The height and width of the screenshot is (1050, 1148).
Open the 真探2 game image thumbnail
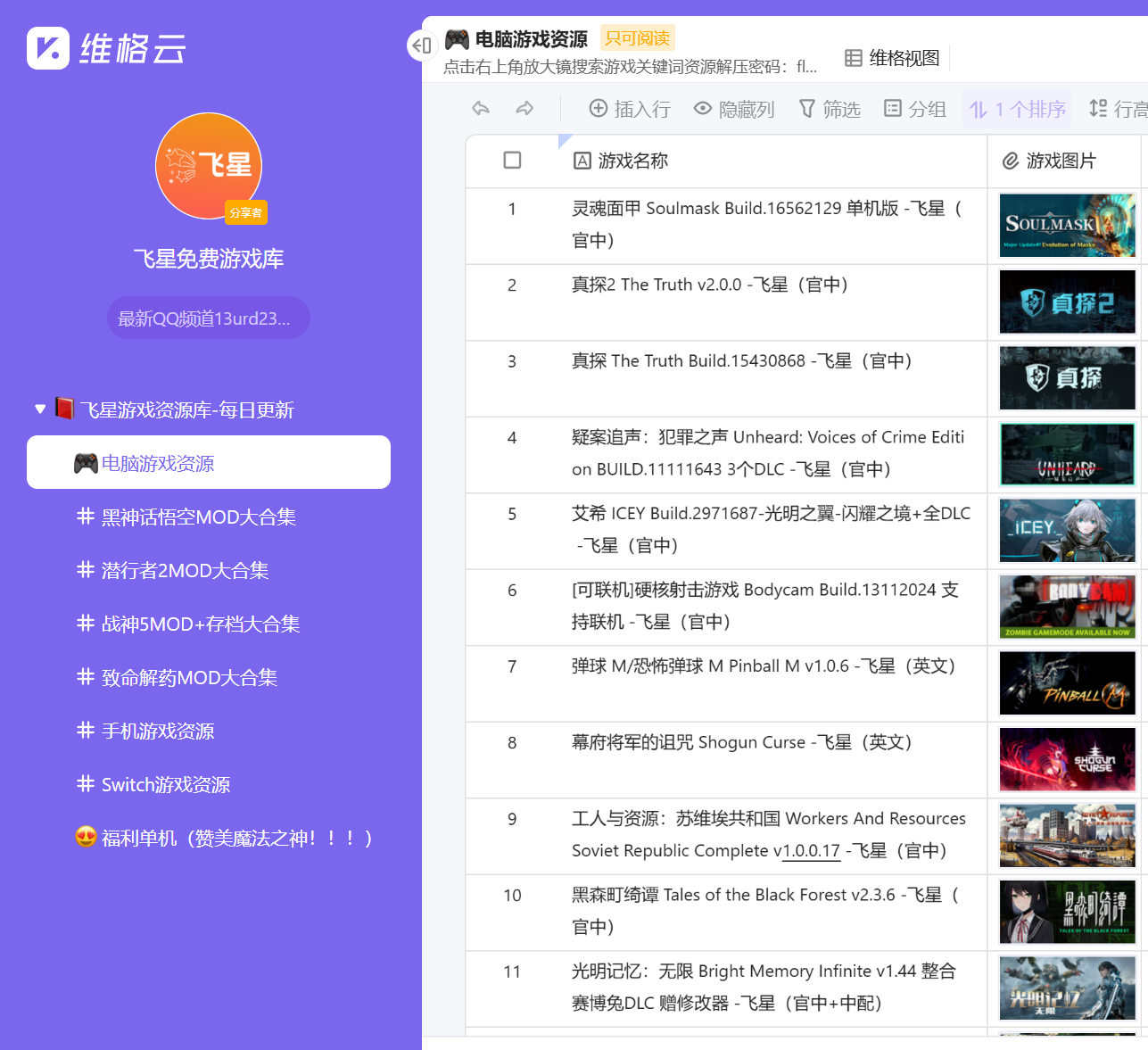pyautogui.click(x=1067, y=302)
